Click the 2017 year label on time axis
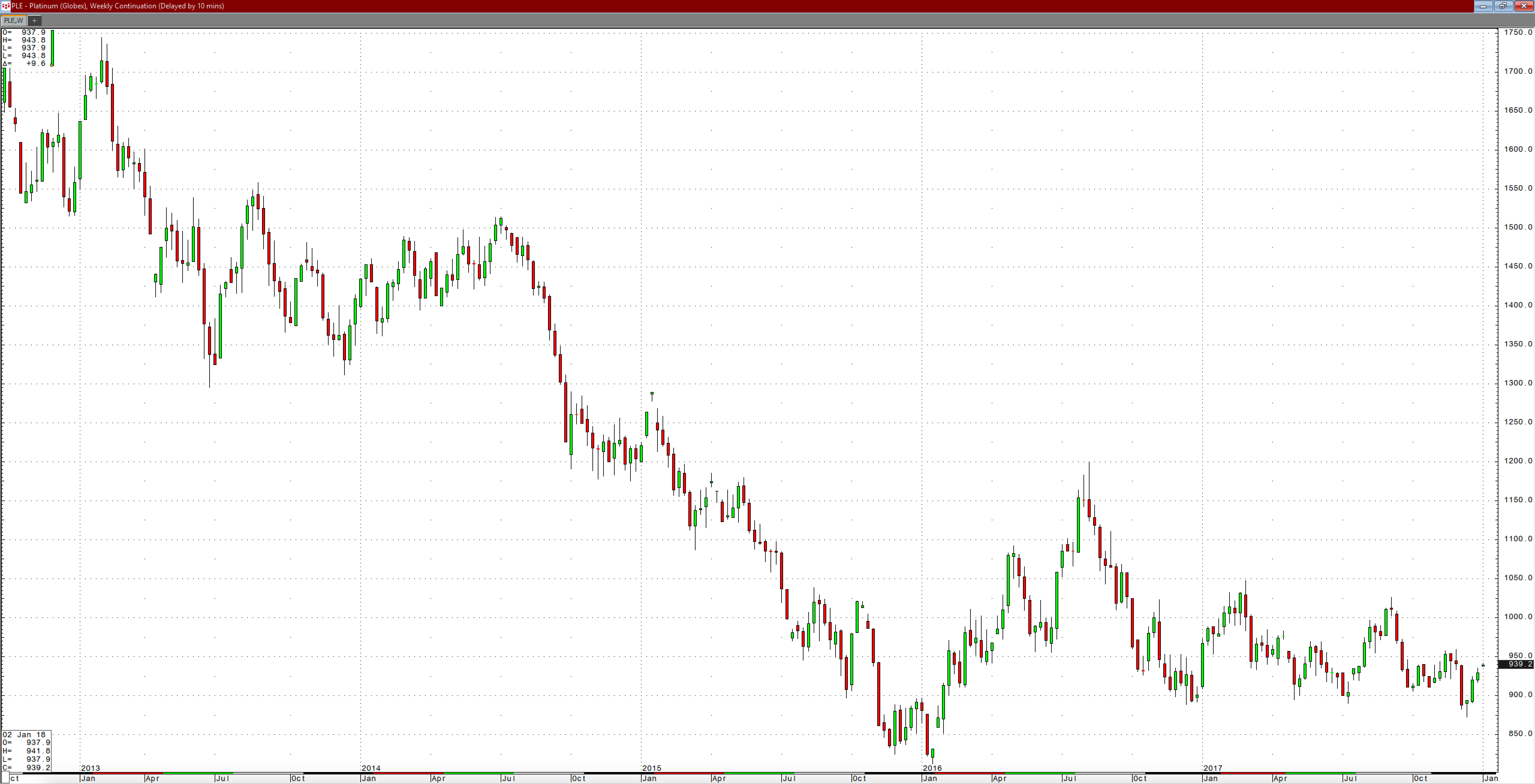1535x784 pixels. coord(1213,768)
